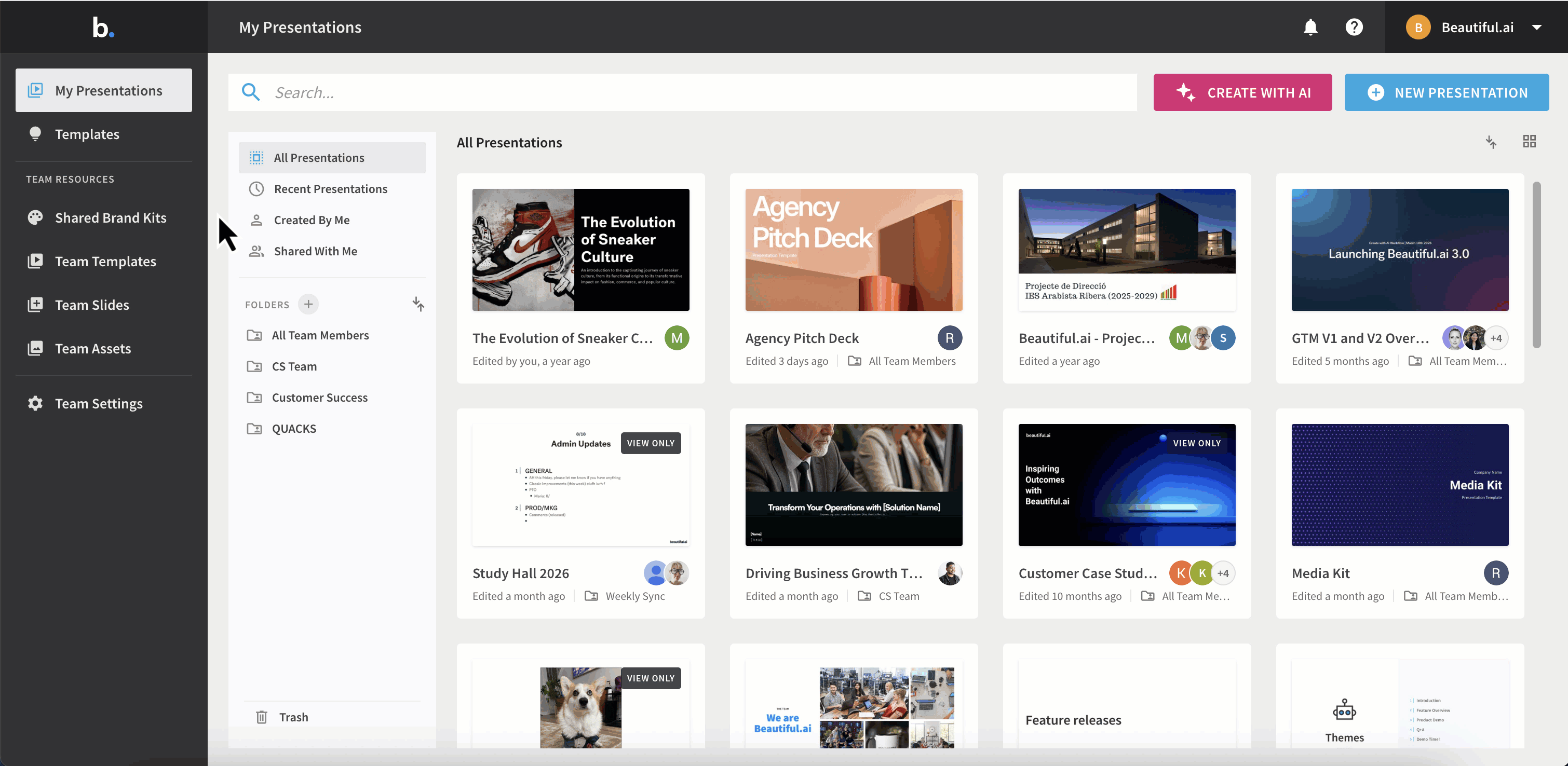Open the Agency Pitch Deck thumbnail
Screen dimensions: 1568x766
[x=854, y=250]
